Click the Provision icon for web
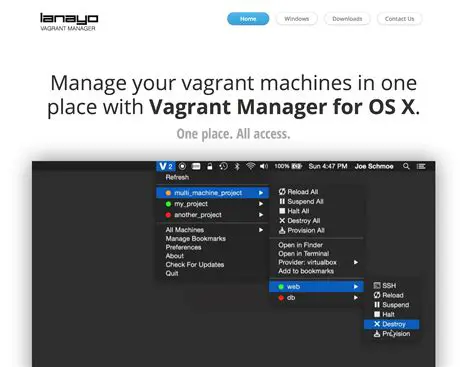Image resolution: width=474 pixels, height=367 pixels. coord(377,334)
